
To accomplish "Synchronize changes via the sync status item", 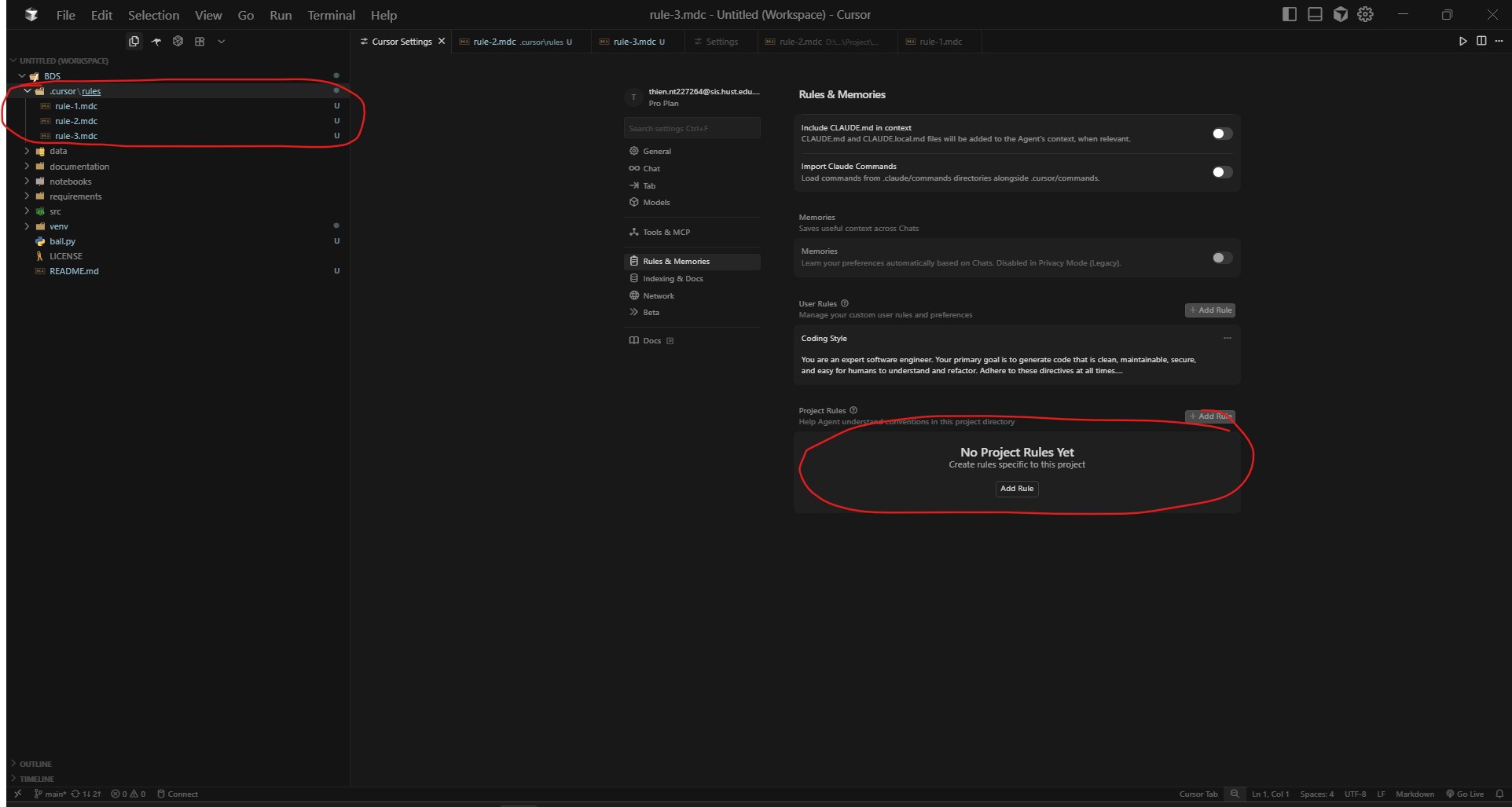I will 86,794.
